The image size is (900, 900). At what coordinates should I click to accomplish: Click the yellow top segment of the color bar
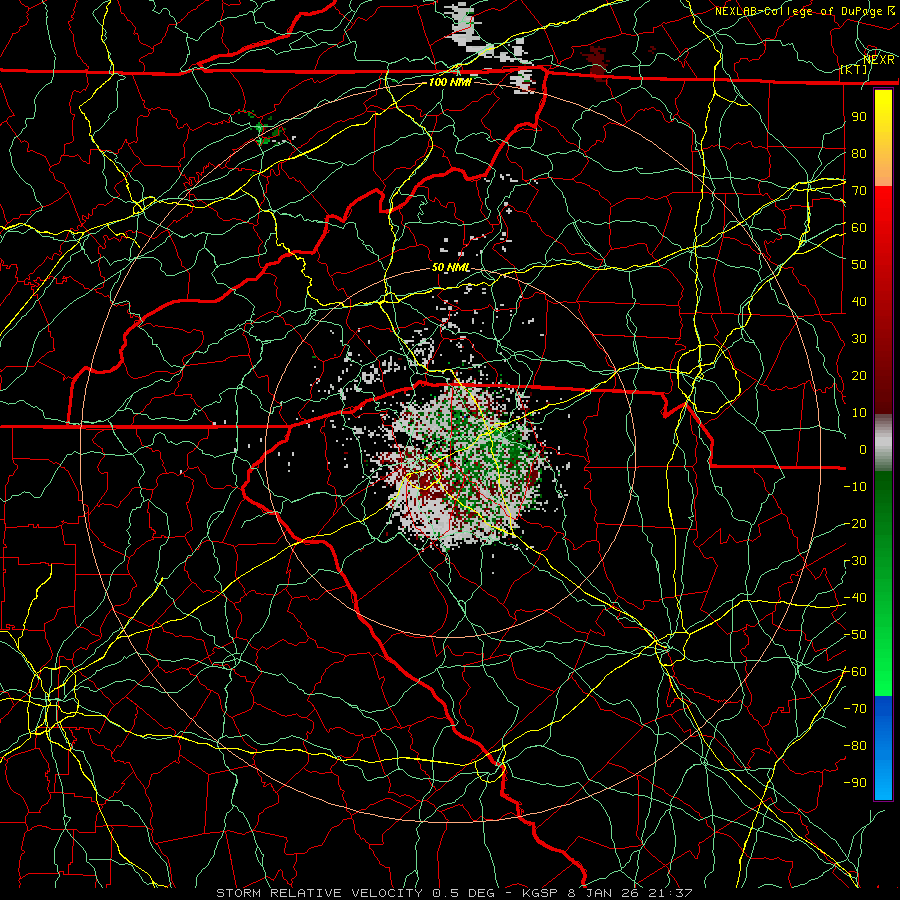click(x=883, y=138)
